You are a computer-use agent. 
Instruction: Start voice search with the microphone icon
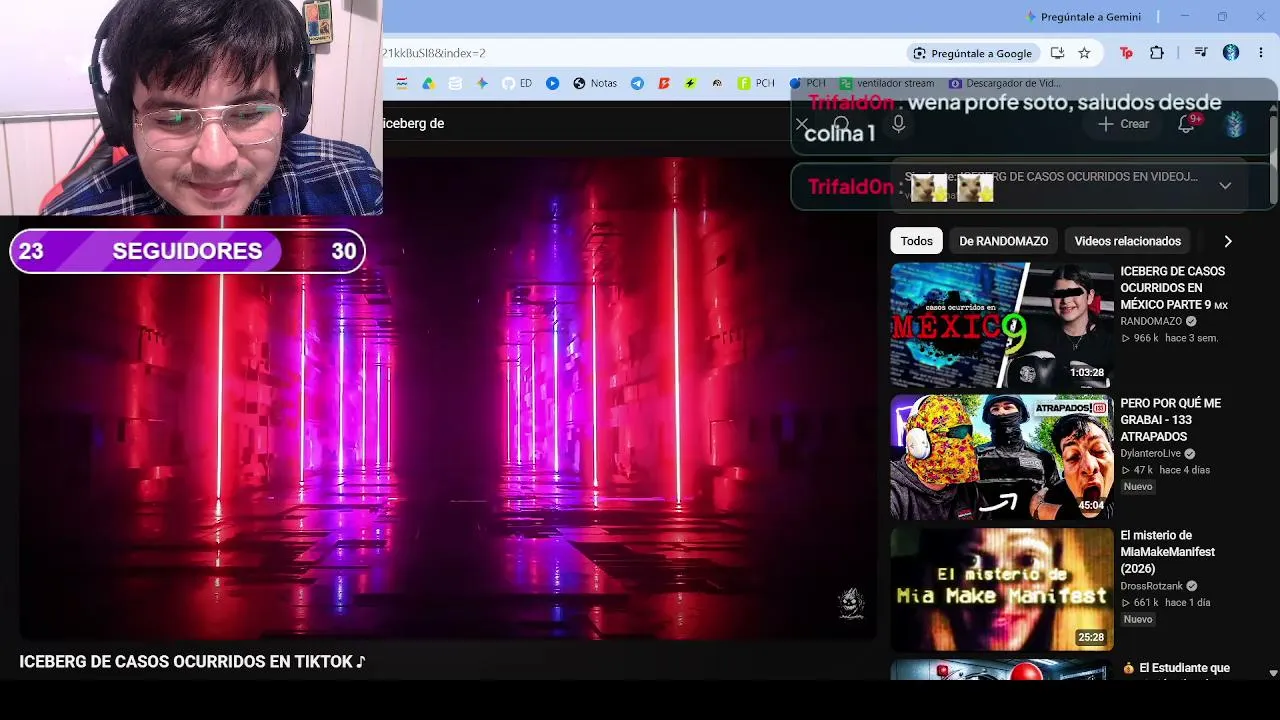[898, 124]
